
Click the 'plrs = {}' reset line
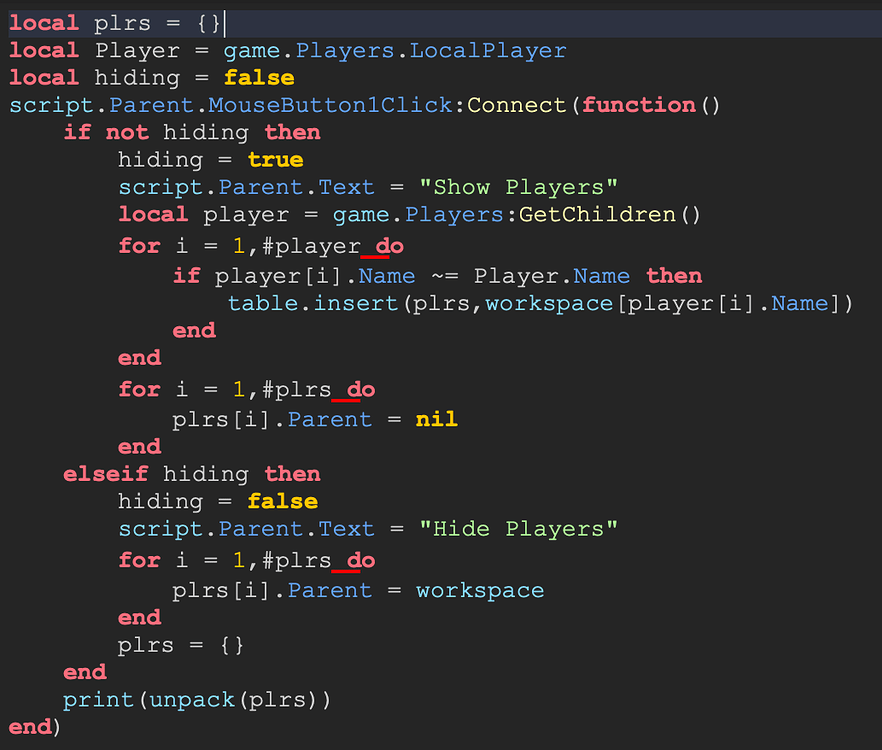(x=181, y=645)
